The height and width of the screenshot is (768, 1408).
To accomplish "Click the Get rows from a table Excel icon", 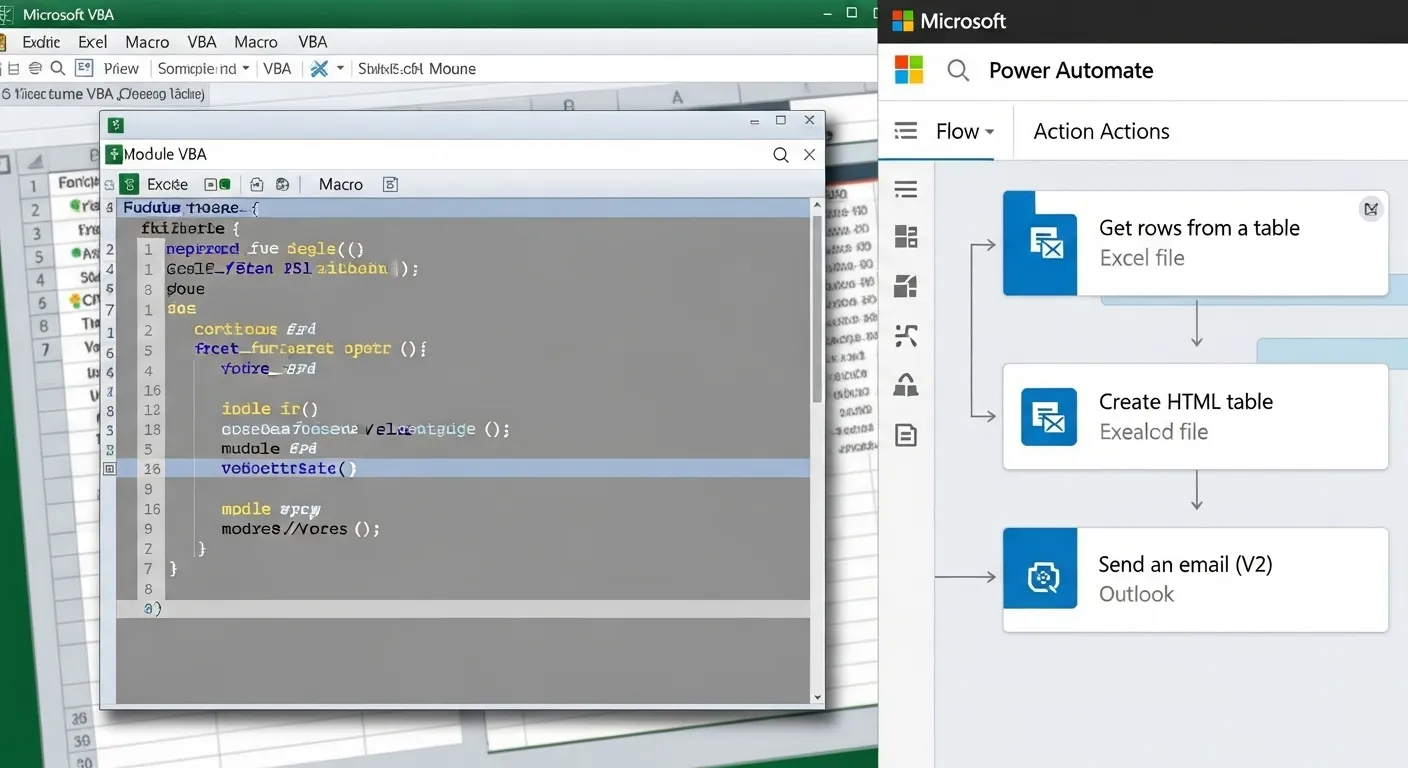I will pos(1041,243).
